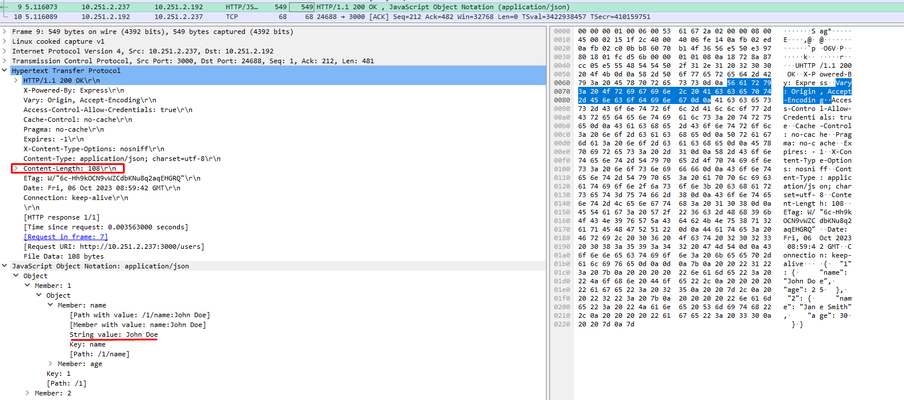This screenshot has height=400, width=904.
Task: Expand the Member: 2 node
Action: click(28, 393)
